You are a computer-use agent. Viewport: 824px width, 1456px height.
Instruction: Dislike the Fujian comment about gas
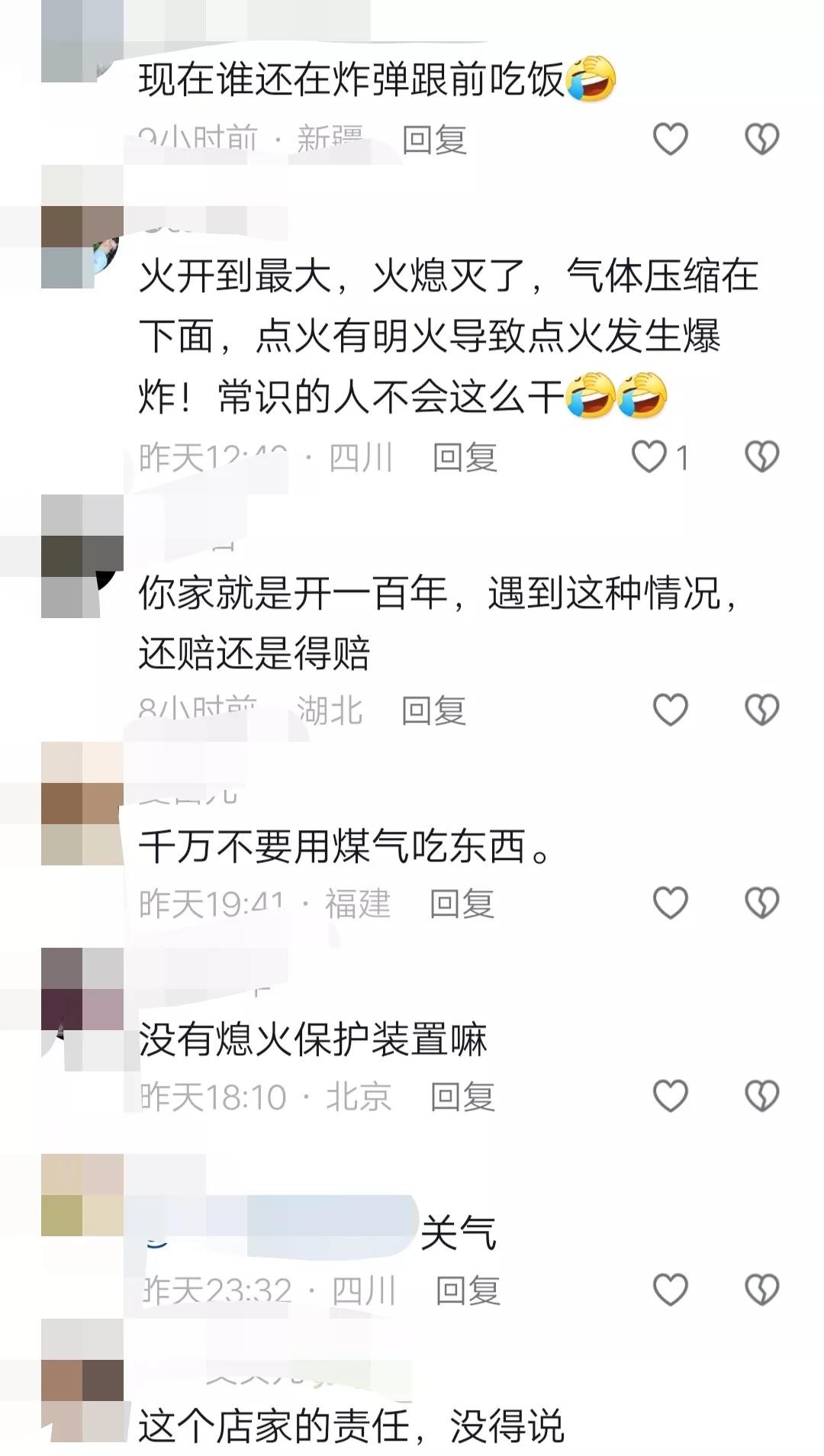[x=761, y=903]
